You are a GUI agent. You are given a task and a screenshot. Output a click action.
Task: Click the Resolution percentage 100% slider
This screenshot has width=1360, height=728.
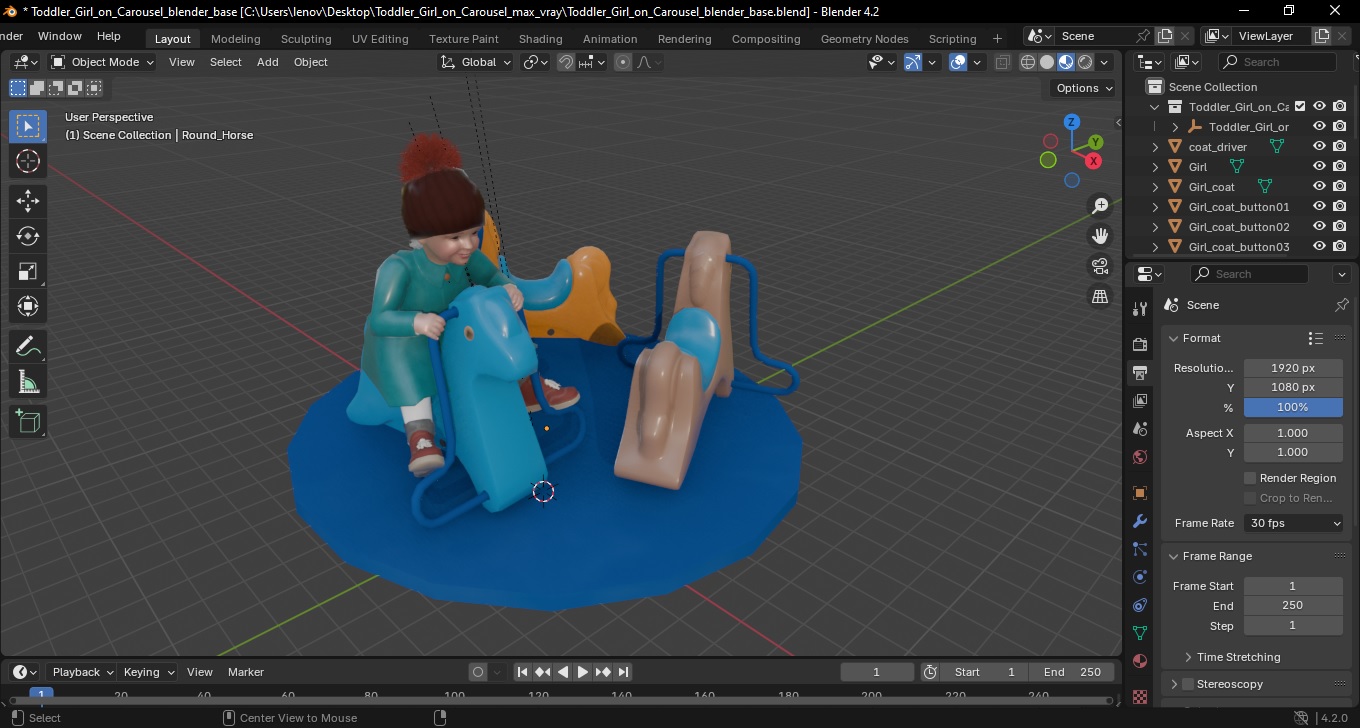tap(1293, 407)
